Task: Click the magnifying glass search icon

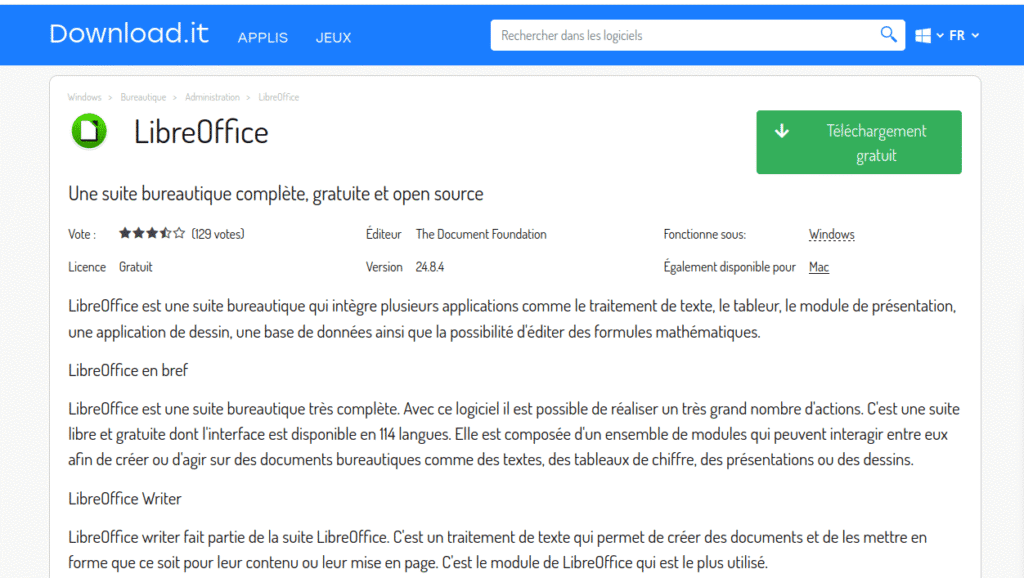Action: pos(888,35)
